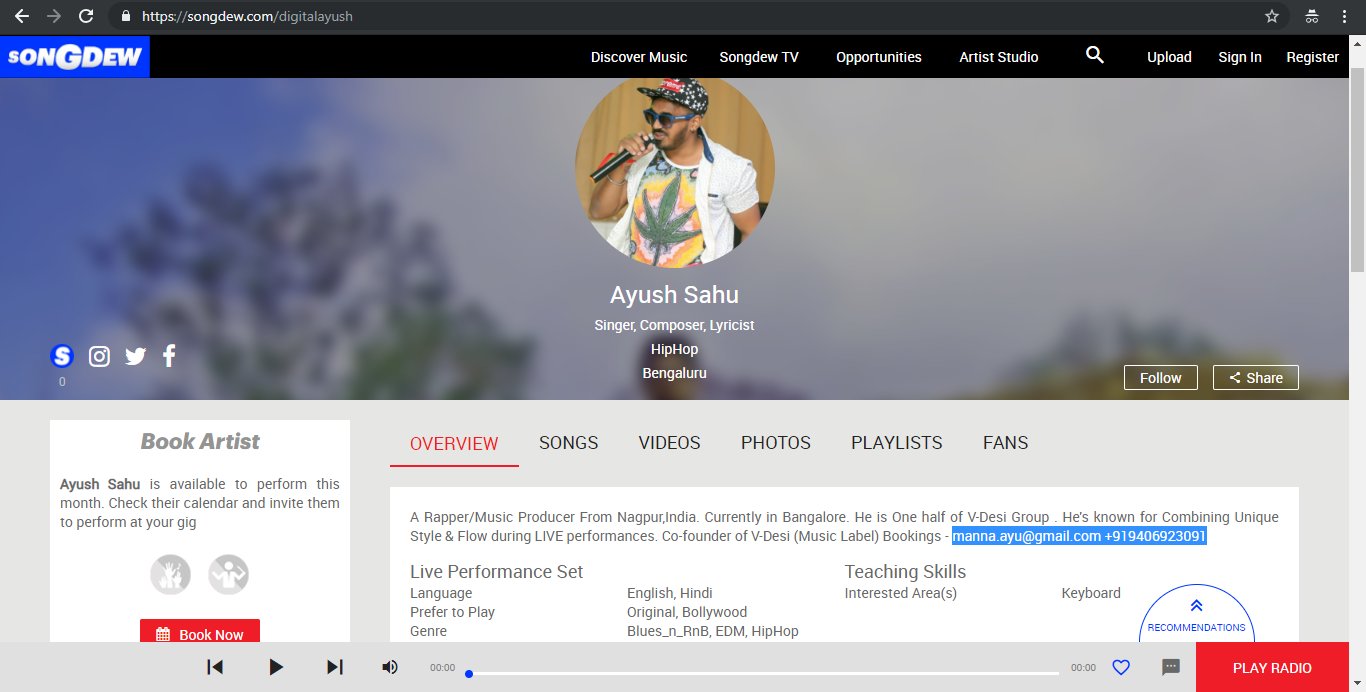Viewport: 1366px width, 692px height.
Task: Mute the player volume
Action: point(390,667)
